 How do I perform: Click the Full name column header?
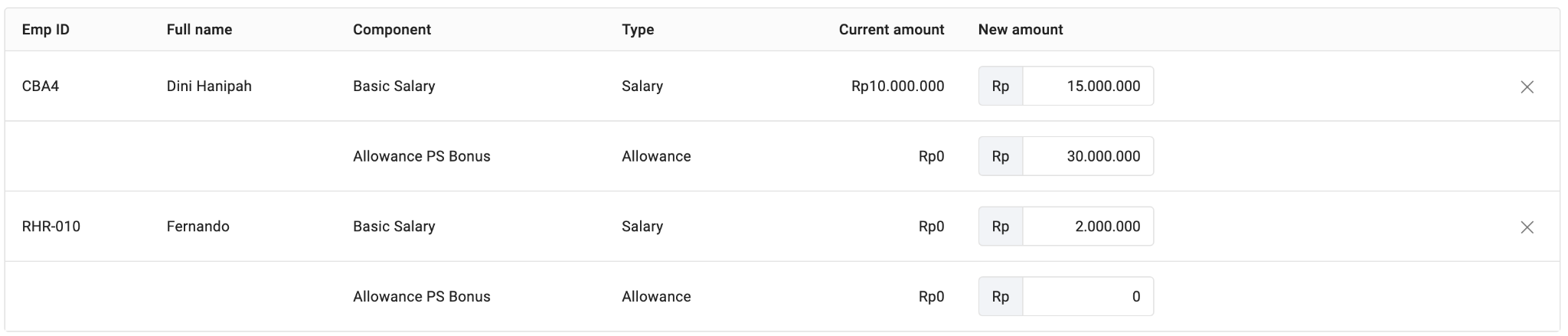point(199,30)
